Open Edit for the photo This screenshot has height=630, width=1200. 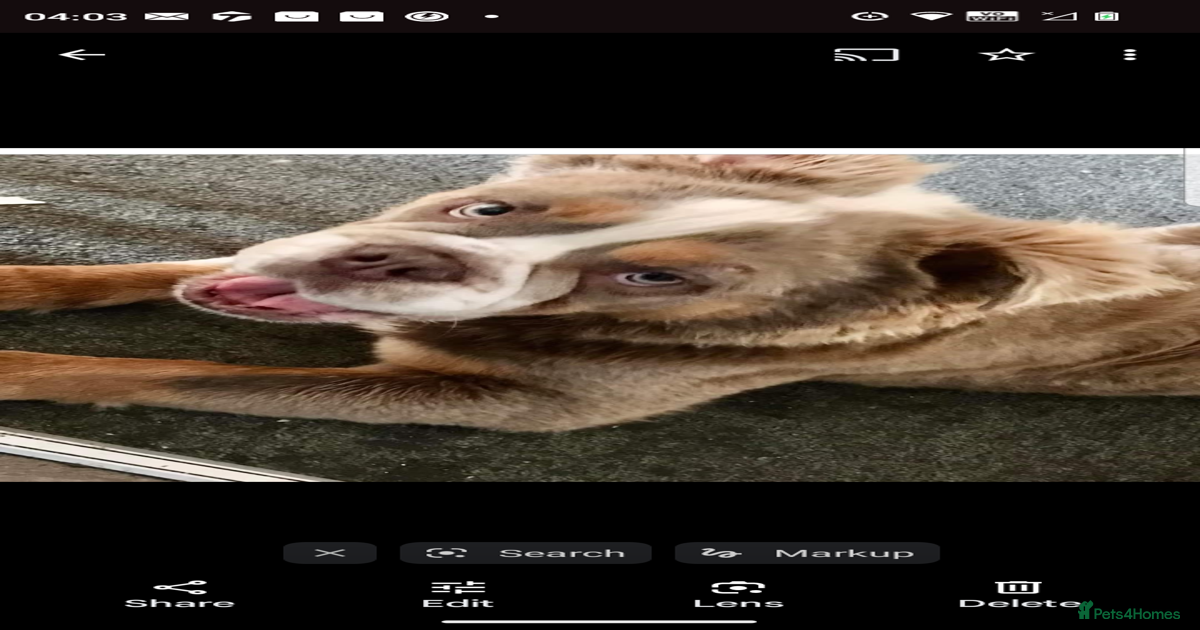click(458, 595)
